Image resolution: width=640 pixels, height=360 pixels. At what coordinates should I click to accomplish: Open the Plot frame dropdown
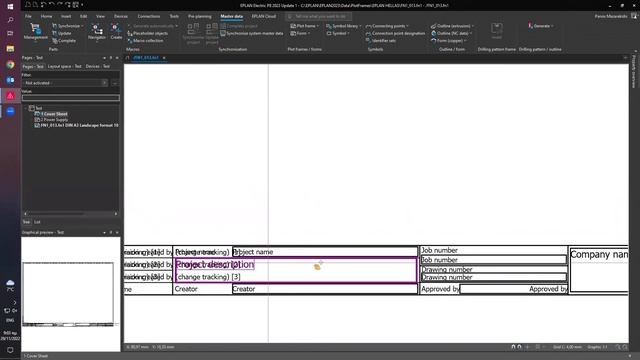click(x=304, y=26)
